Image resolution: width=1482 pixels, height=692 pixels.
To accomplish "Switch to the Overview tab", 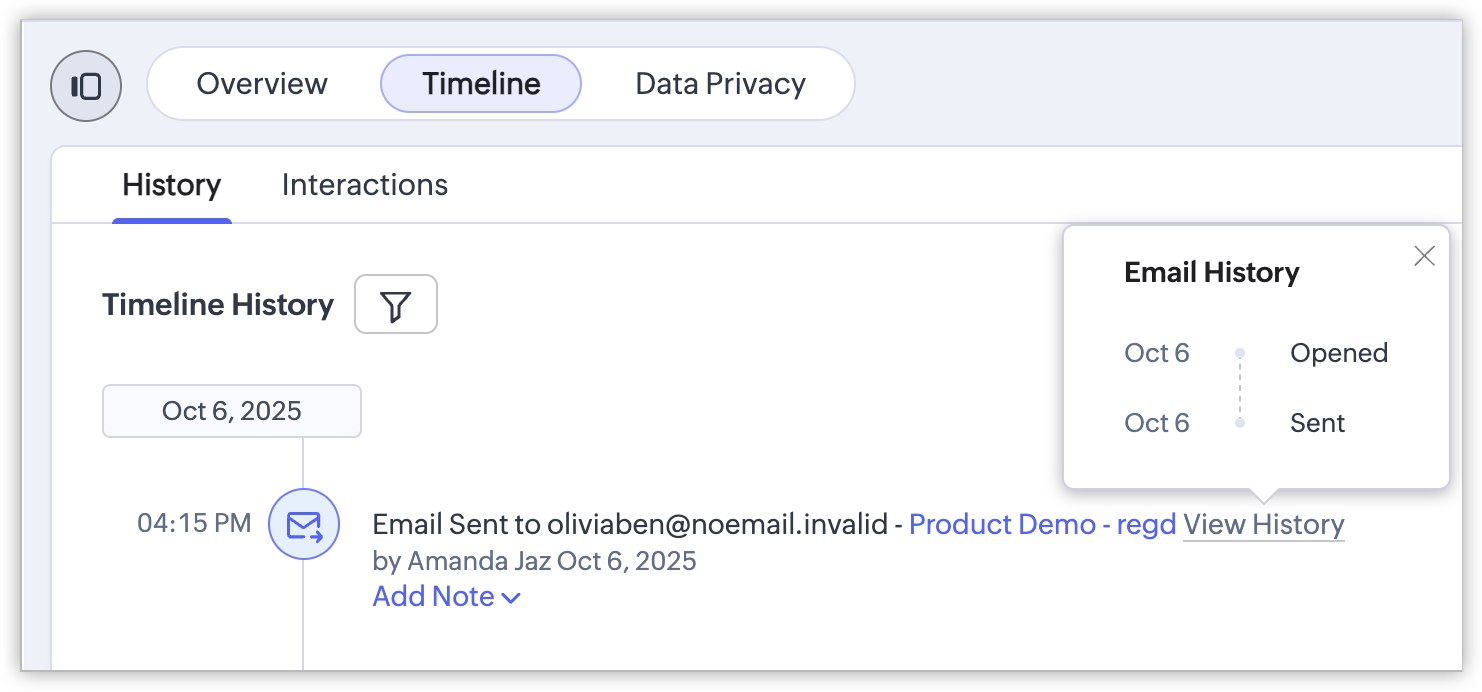I will [262, 83].
